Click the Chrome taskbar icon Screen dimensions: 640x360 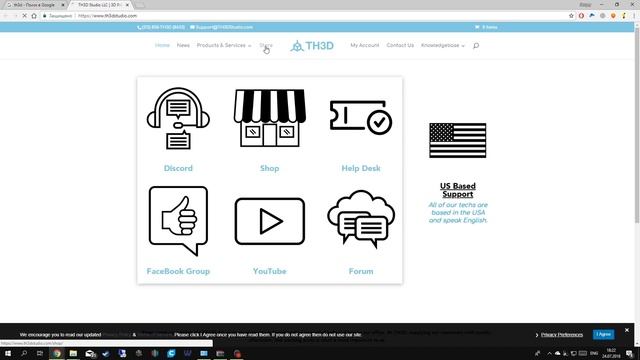tap(57, 353)
